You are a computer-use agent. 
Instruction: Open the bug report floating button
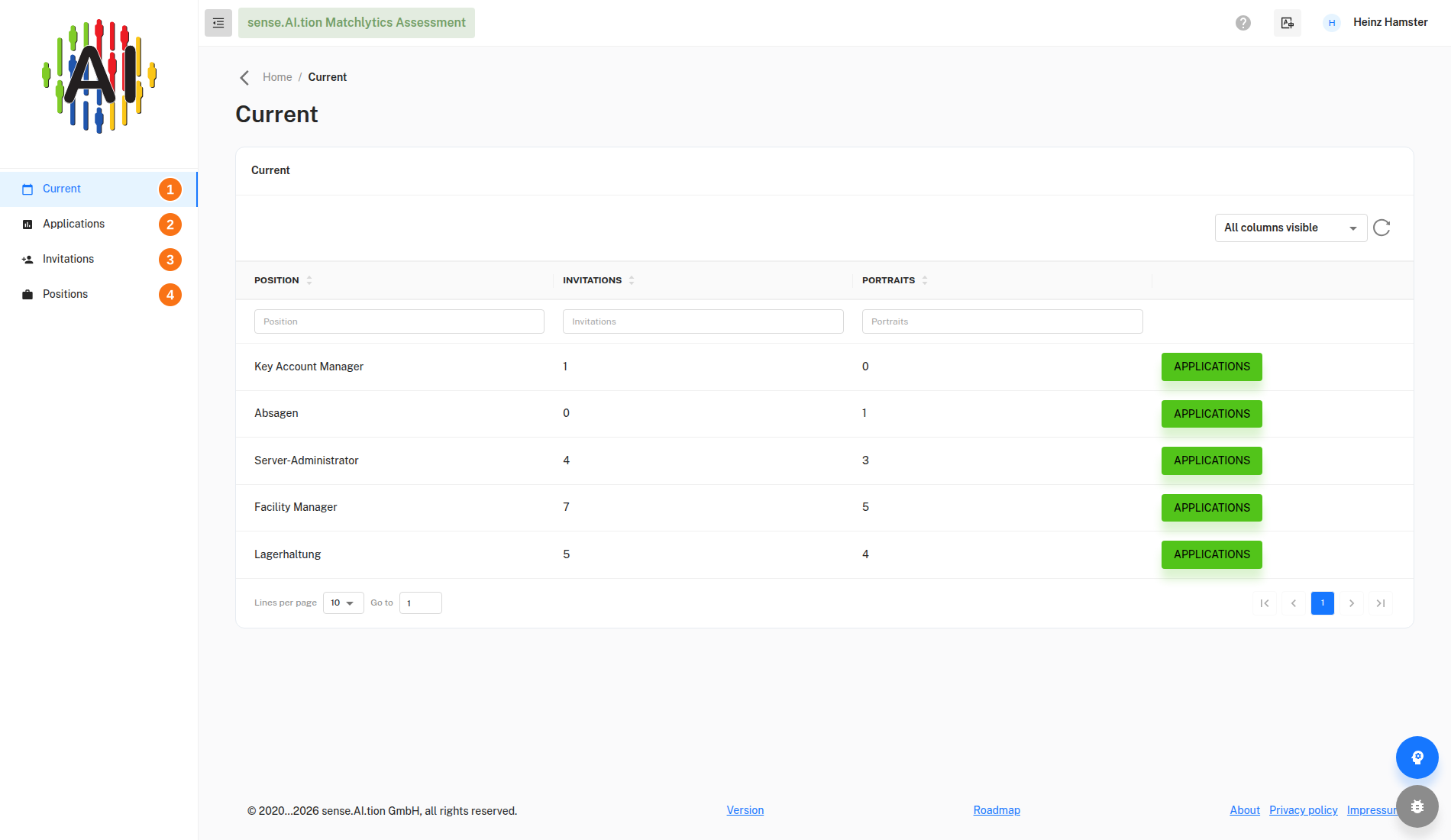(1417, 806)
